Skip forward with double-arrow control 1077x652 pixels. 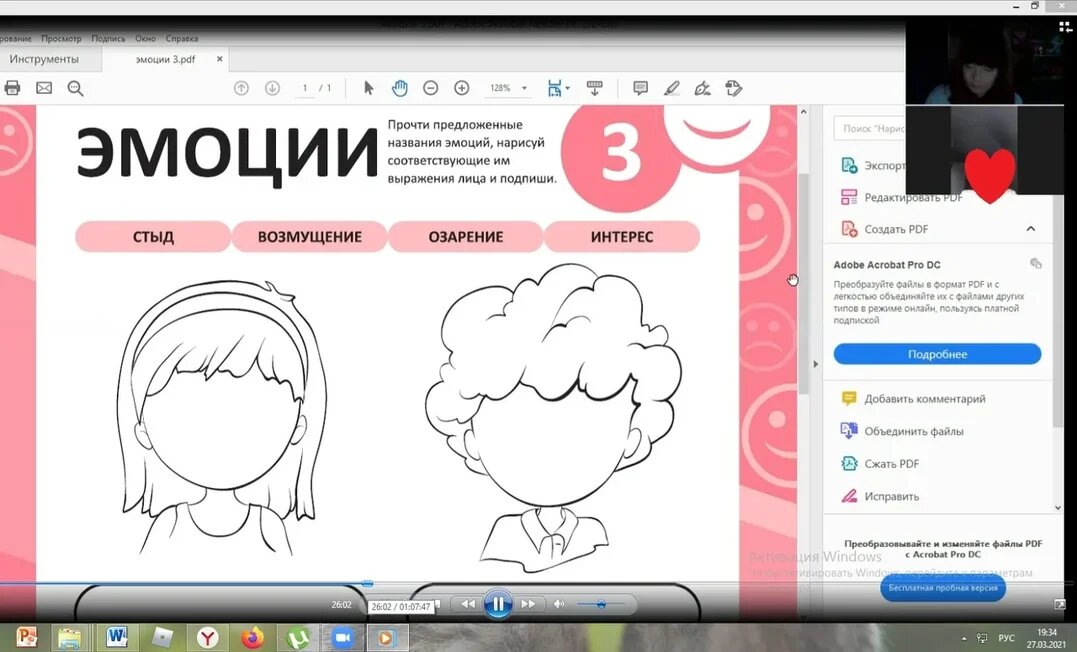530,604
